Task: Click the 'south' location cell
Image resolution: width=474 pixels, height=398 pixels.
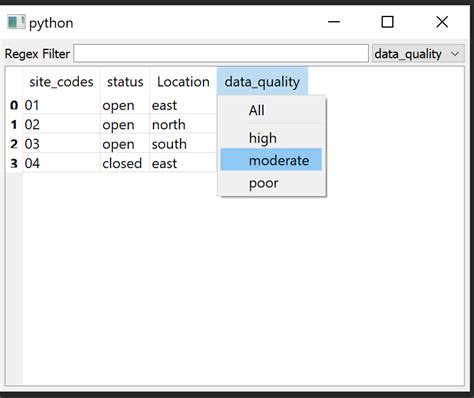Action: click(183, 144)
